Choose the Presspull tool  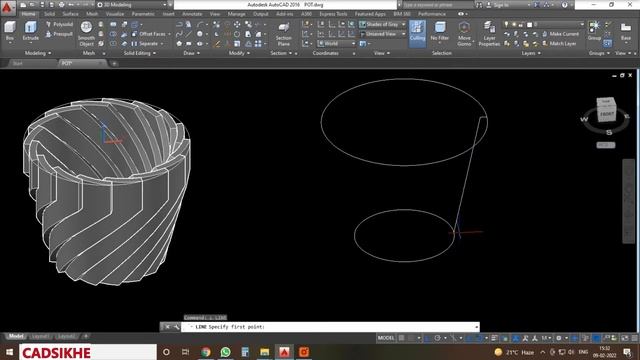(x=59, y=34)
